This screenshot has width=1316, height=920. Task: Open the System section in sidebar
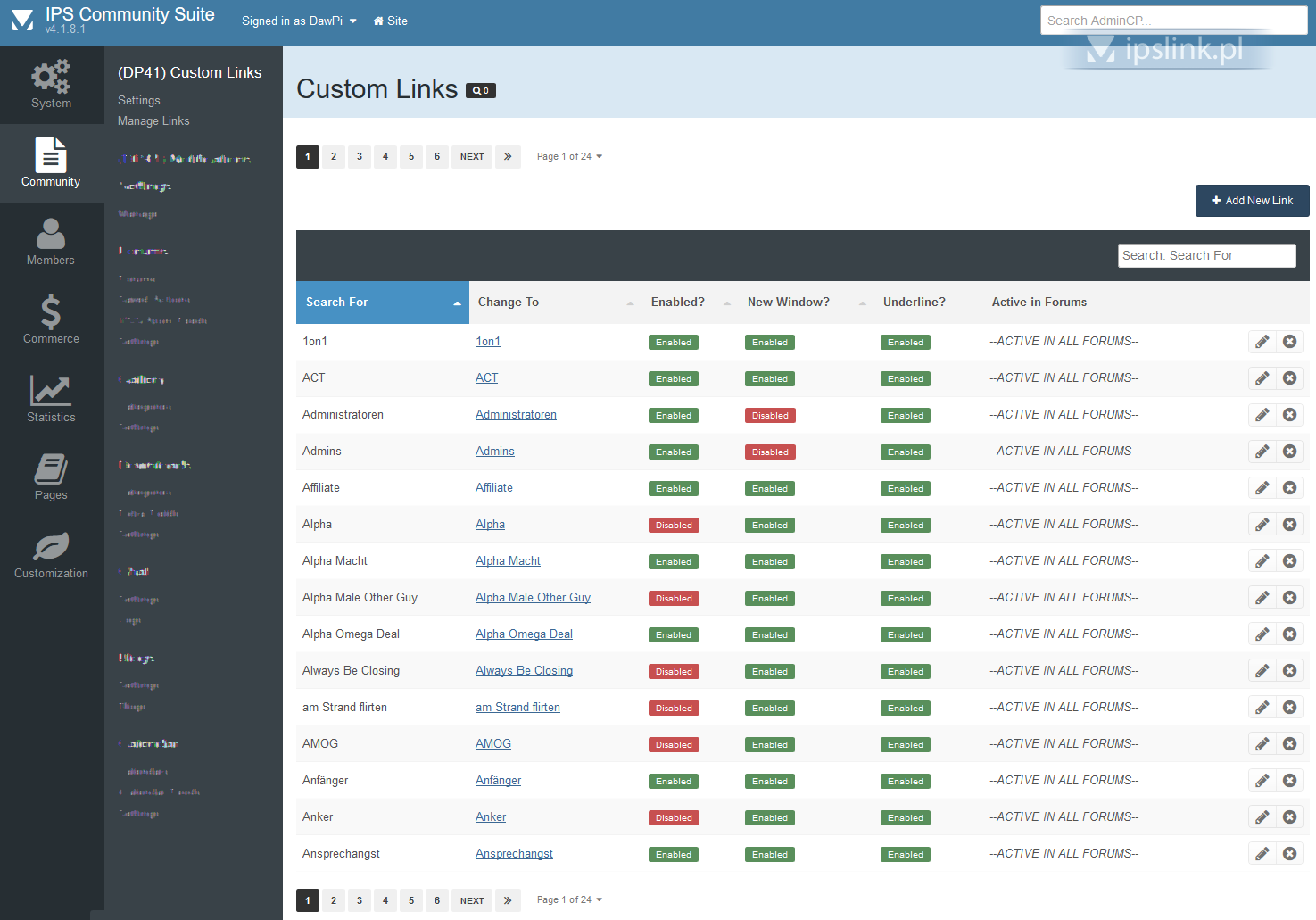52,85
